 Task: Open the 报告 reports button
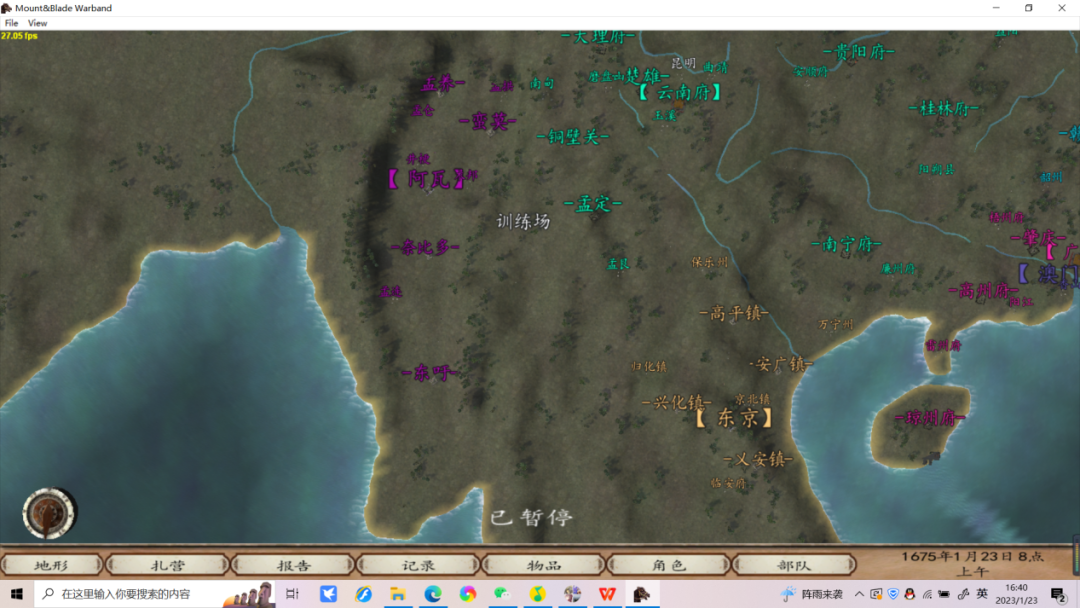[293, 565]
